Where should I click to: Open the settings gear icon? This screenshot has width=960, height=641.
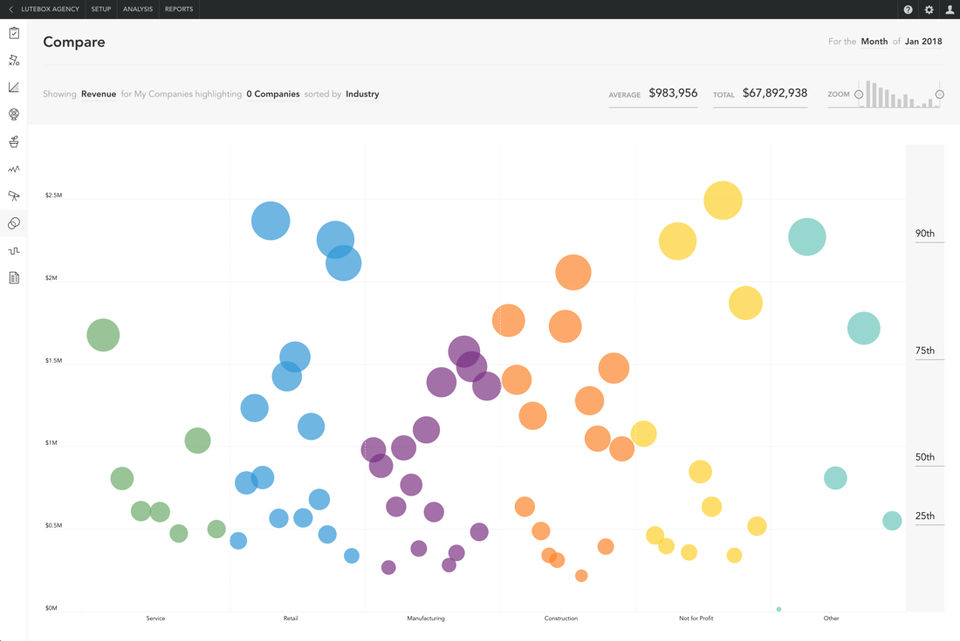pyautogui.click(x=929, y=9)
